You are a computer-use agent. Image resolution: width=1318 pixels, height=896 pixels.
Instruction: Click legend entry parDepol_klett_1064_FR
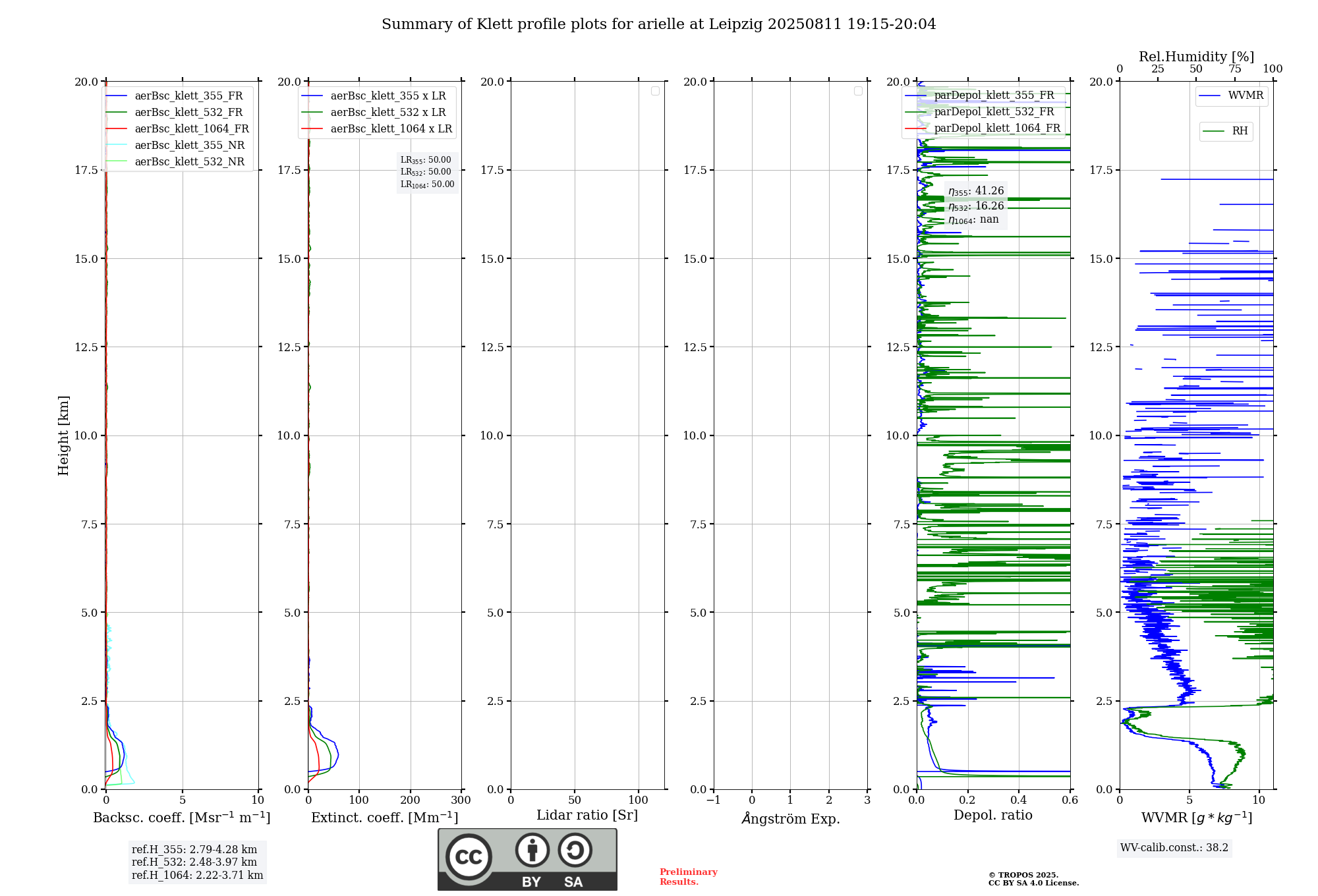[998, 128]
